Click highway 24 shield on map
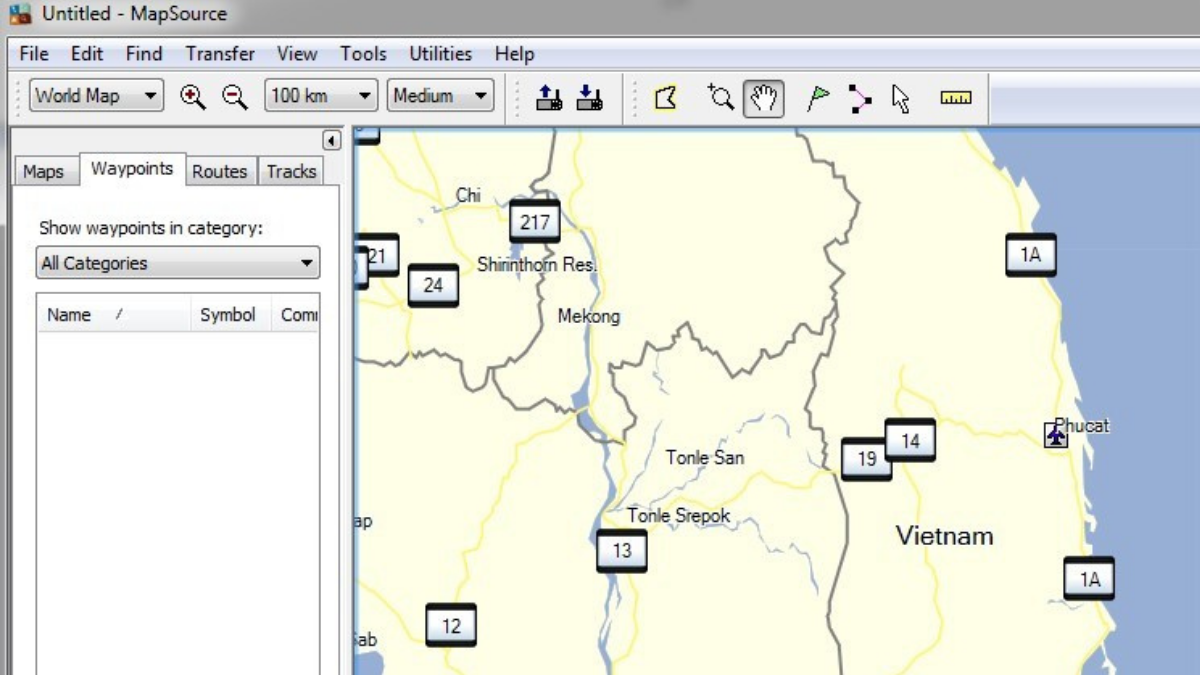Viewport: 1200px width, 675px height. coord(433,286)
